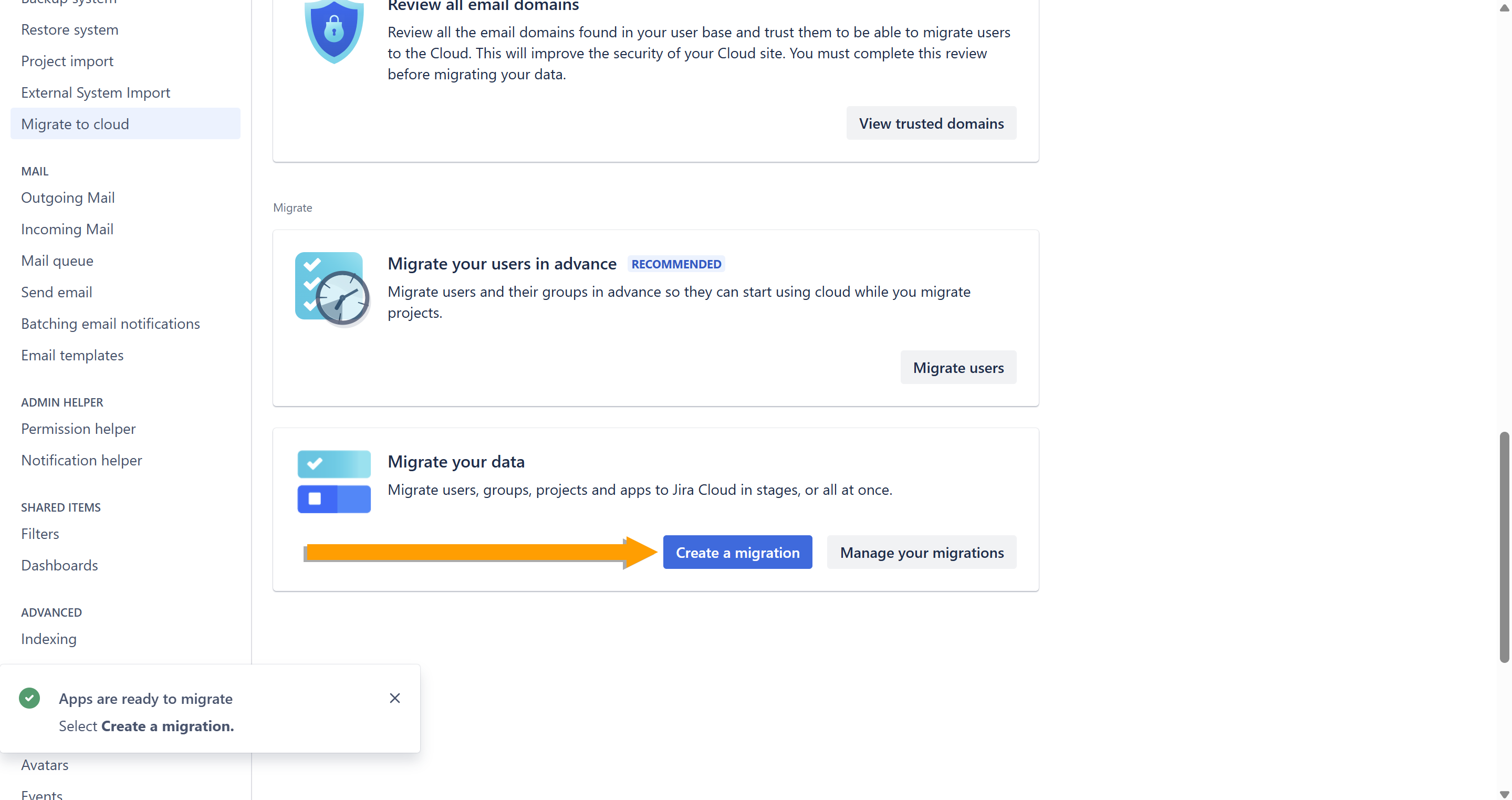
Task: Click the scrollbar up arrow
Action: point(1504,7)
